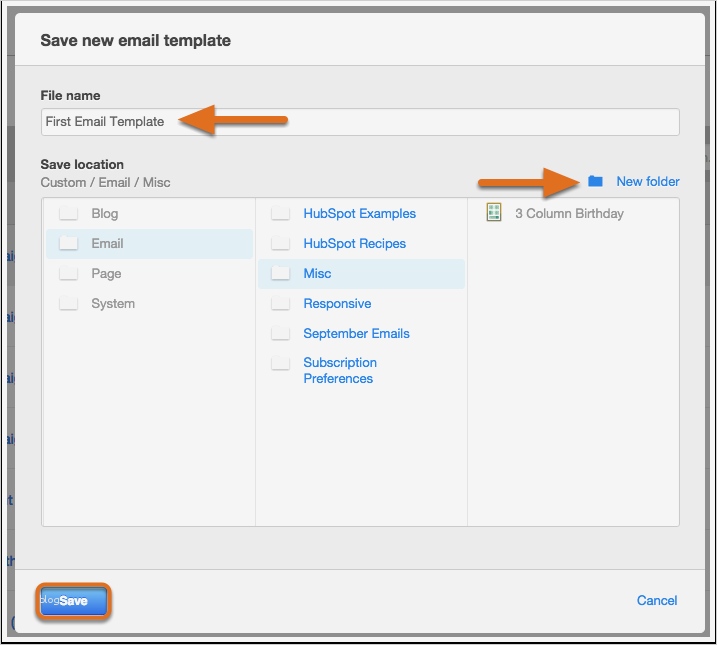The image size is (717, 645).
Task: Click the Blog folder icon
Action: (68, 214)
